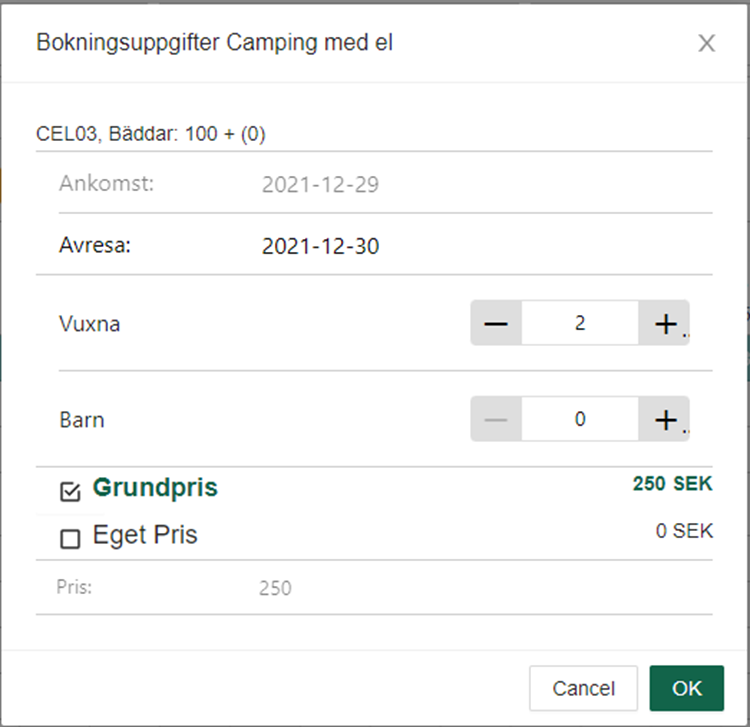Decrease the Vuxna count with minus
The width and height of the screenshot is (750, 727).
496,323
